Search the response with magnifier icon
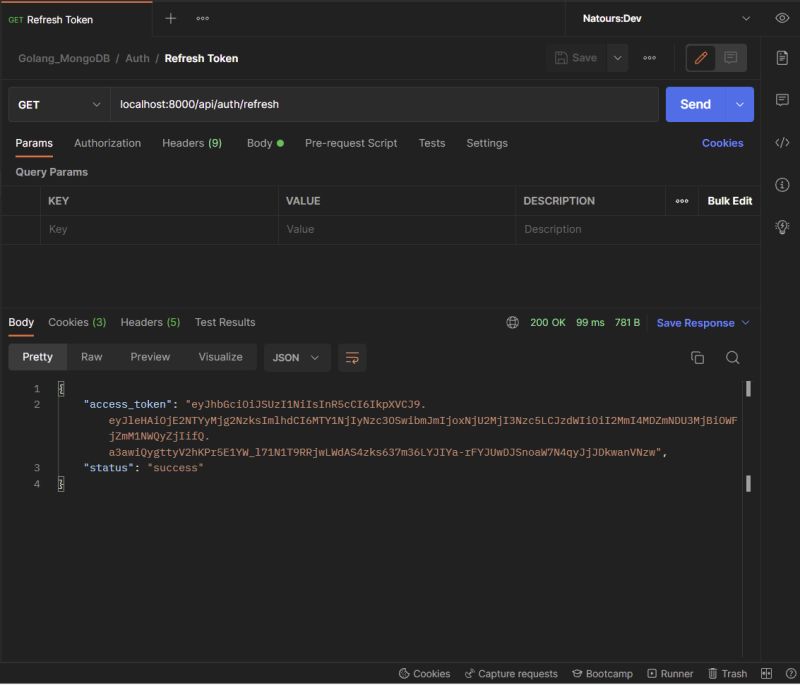 731,357
